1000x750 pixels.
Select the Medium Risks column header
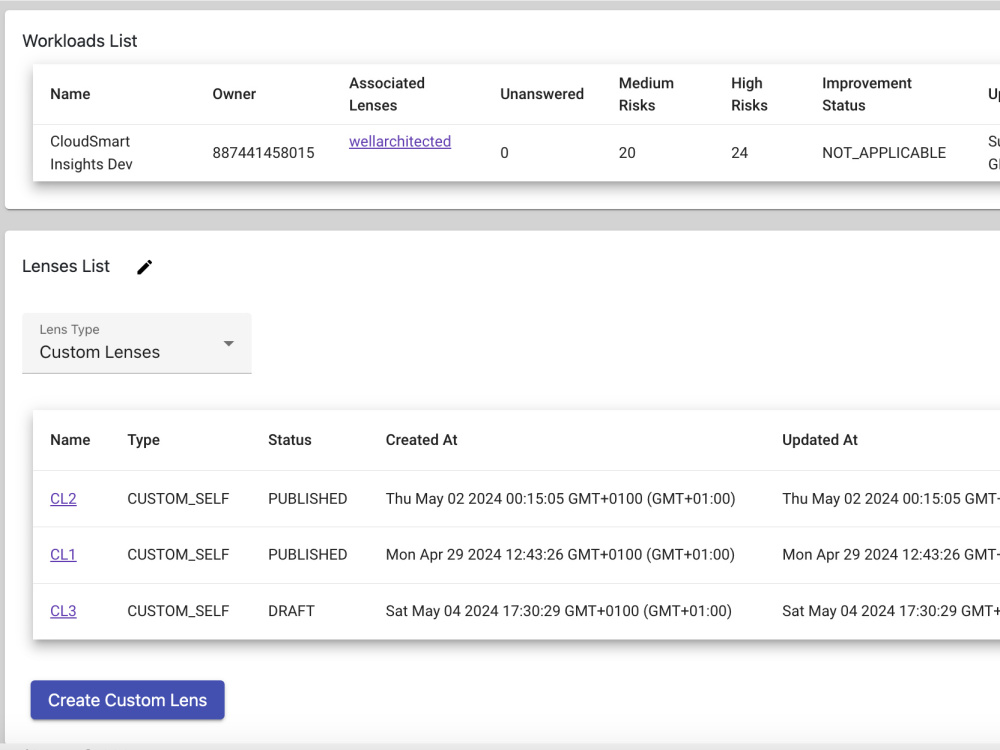tap(646, 94)
